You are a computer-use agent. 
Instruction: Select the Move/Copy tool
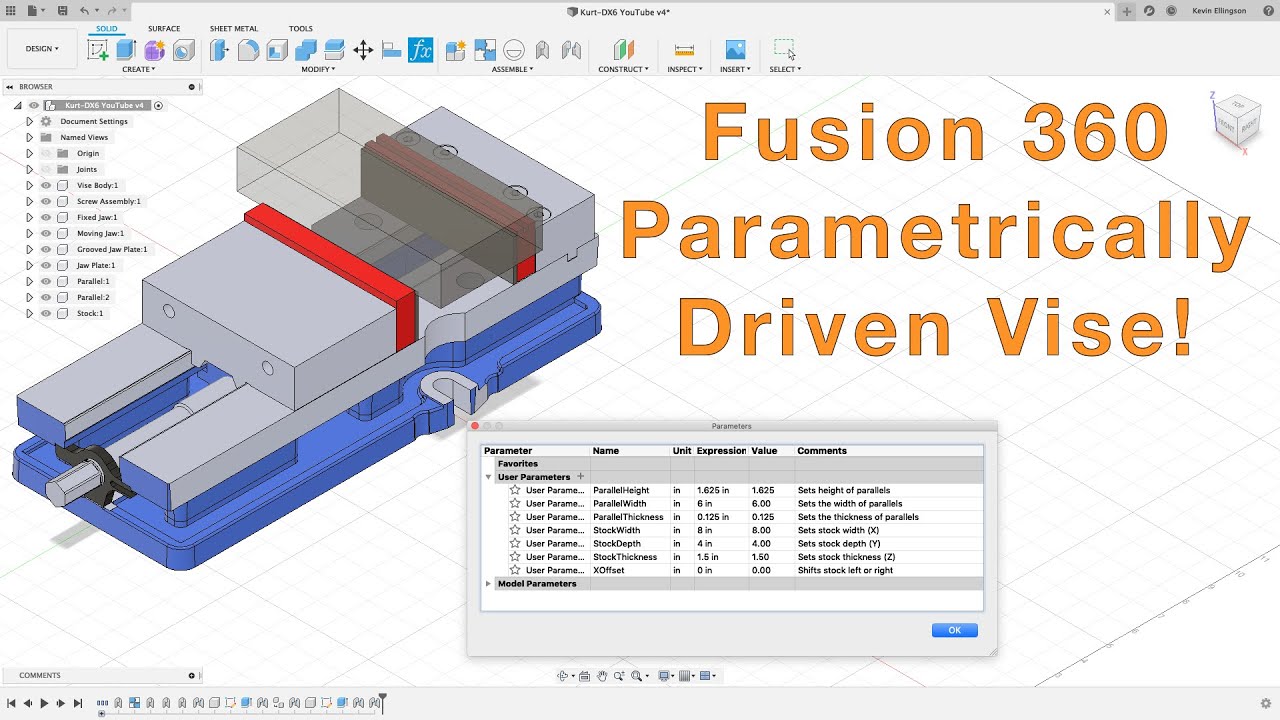363,50
